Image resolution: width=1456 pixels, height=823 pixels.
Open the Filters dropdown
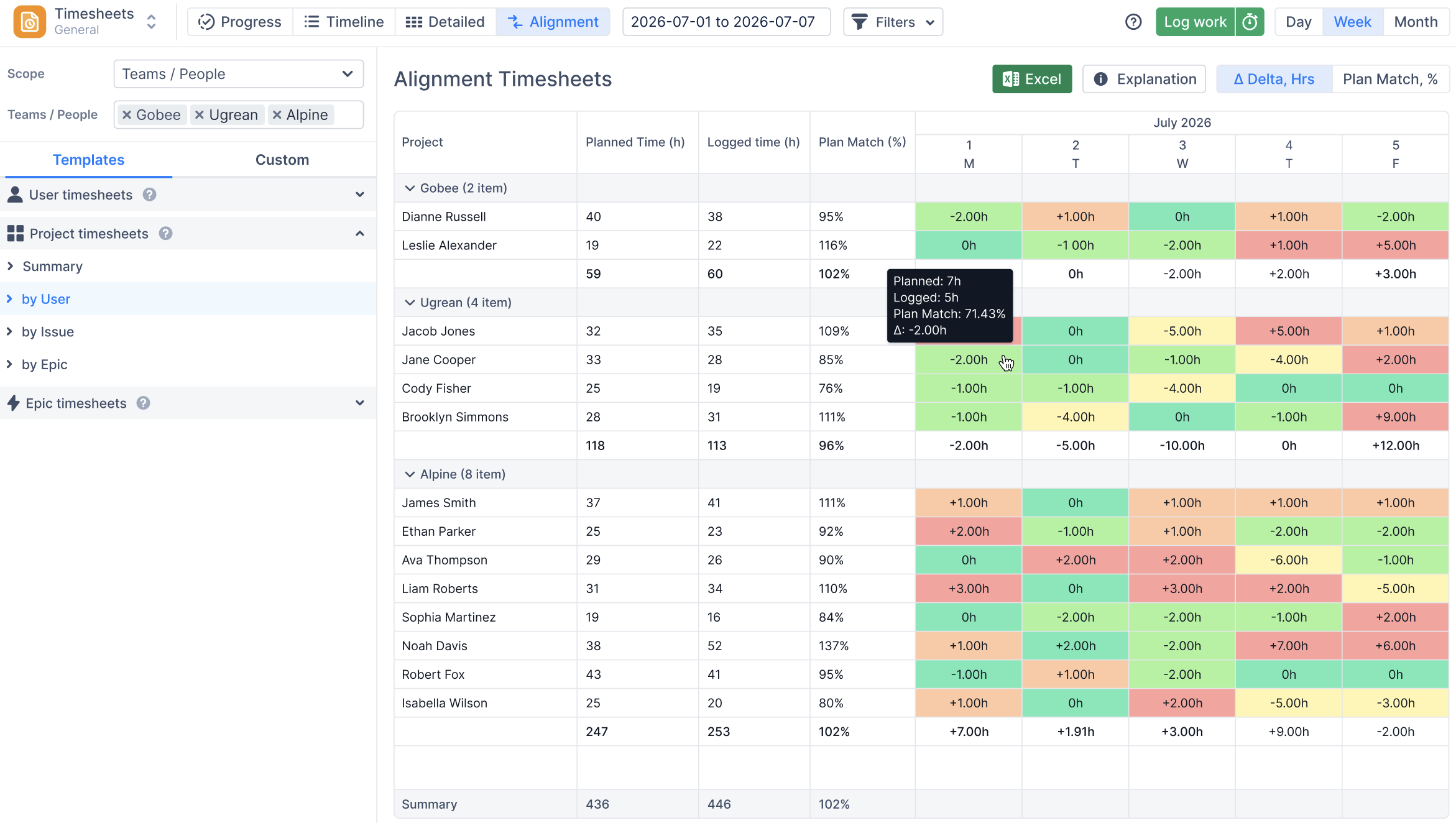[x=893, y=22]
